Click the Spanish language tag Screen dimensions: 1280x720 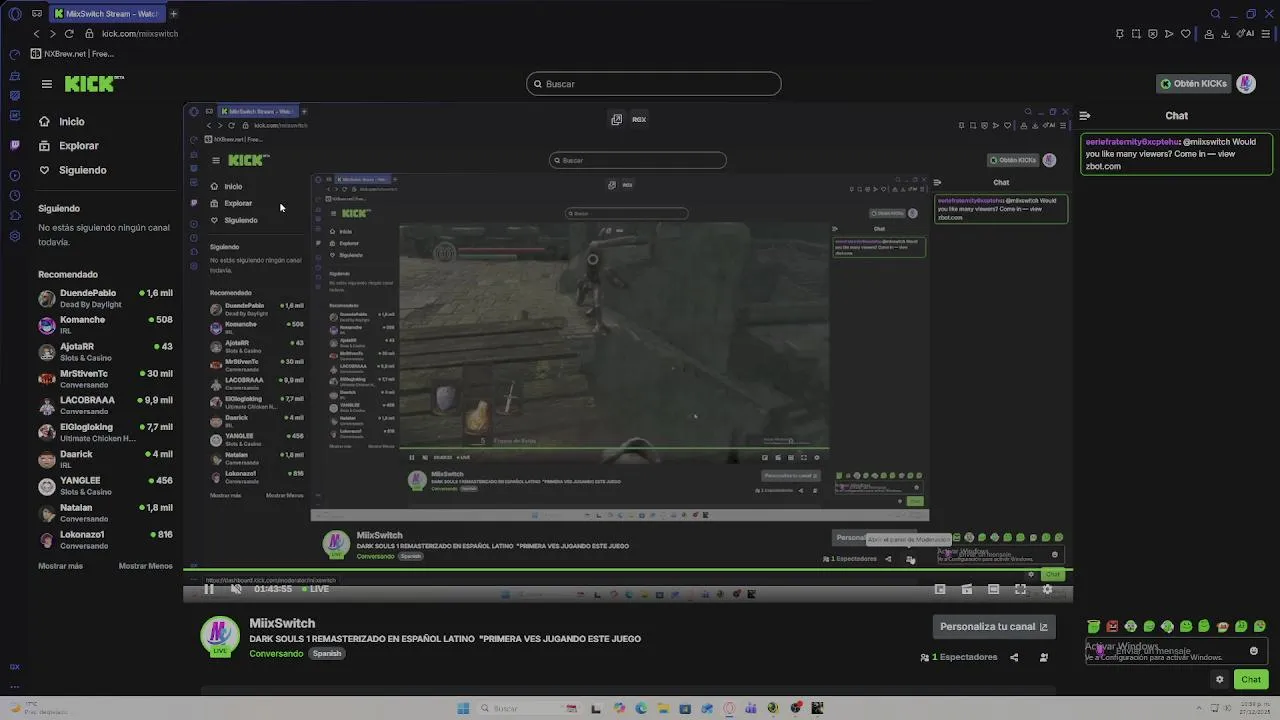click(327, 653)
